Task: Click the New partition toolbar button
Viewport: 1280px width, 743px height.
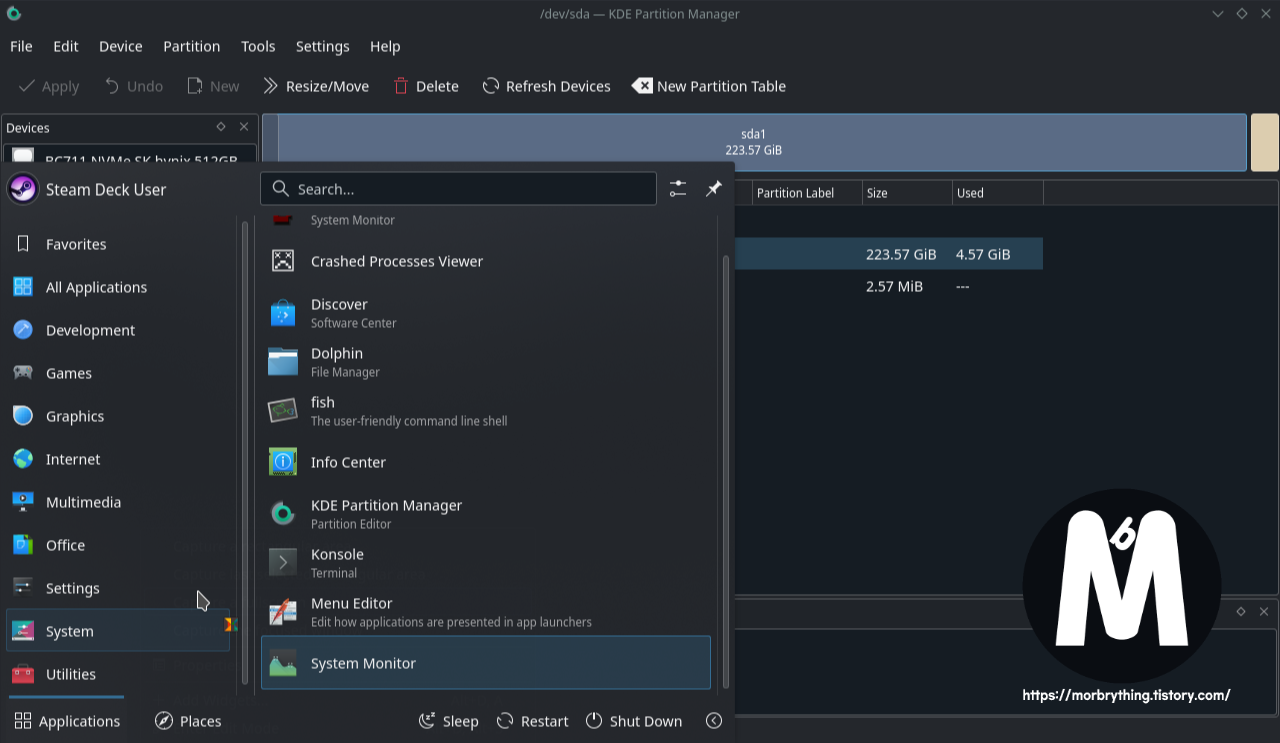Action: pyautogui.click(x=213, y=86)
